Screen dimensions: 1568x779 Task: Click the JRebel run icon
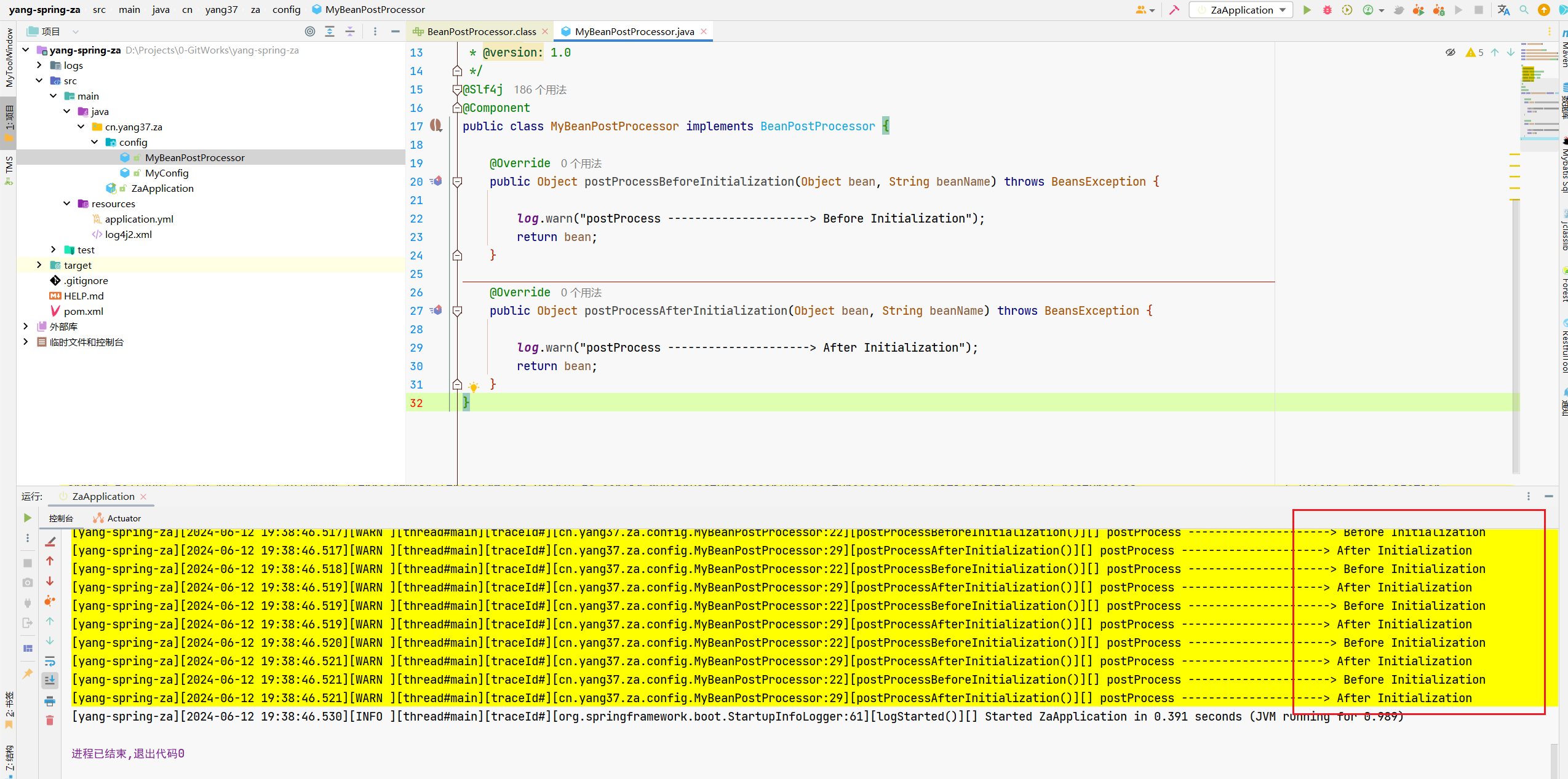click(x=1419, y=10)
